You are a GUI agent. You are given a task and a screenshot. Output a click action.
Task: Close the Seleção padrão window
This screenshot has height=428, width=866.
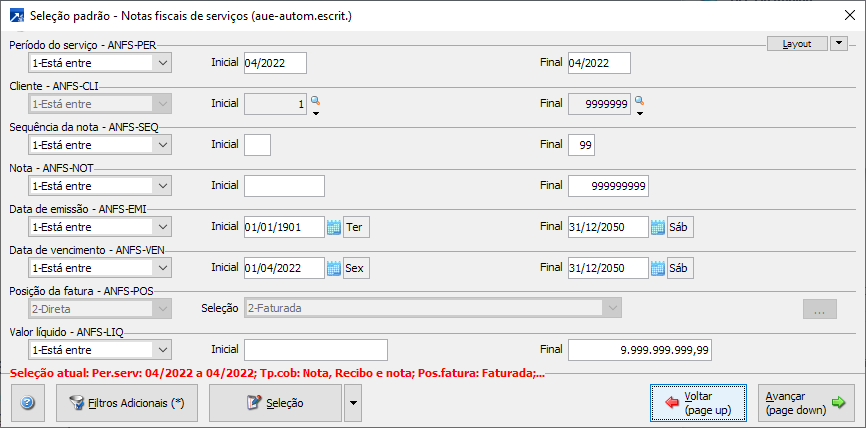click(x=849, y=15)
